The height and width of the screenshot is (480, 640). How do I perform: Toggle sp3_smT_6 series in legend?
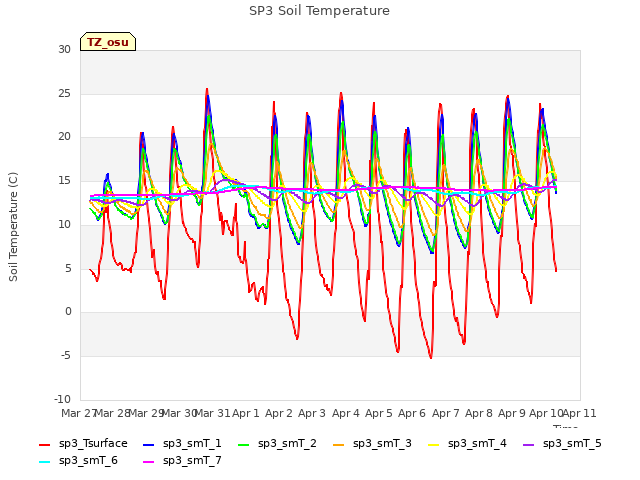pyautogui.click(x=78, y=461)
